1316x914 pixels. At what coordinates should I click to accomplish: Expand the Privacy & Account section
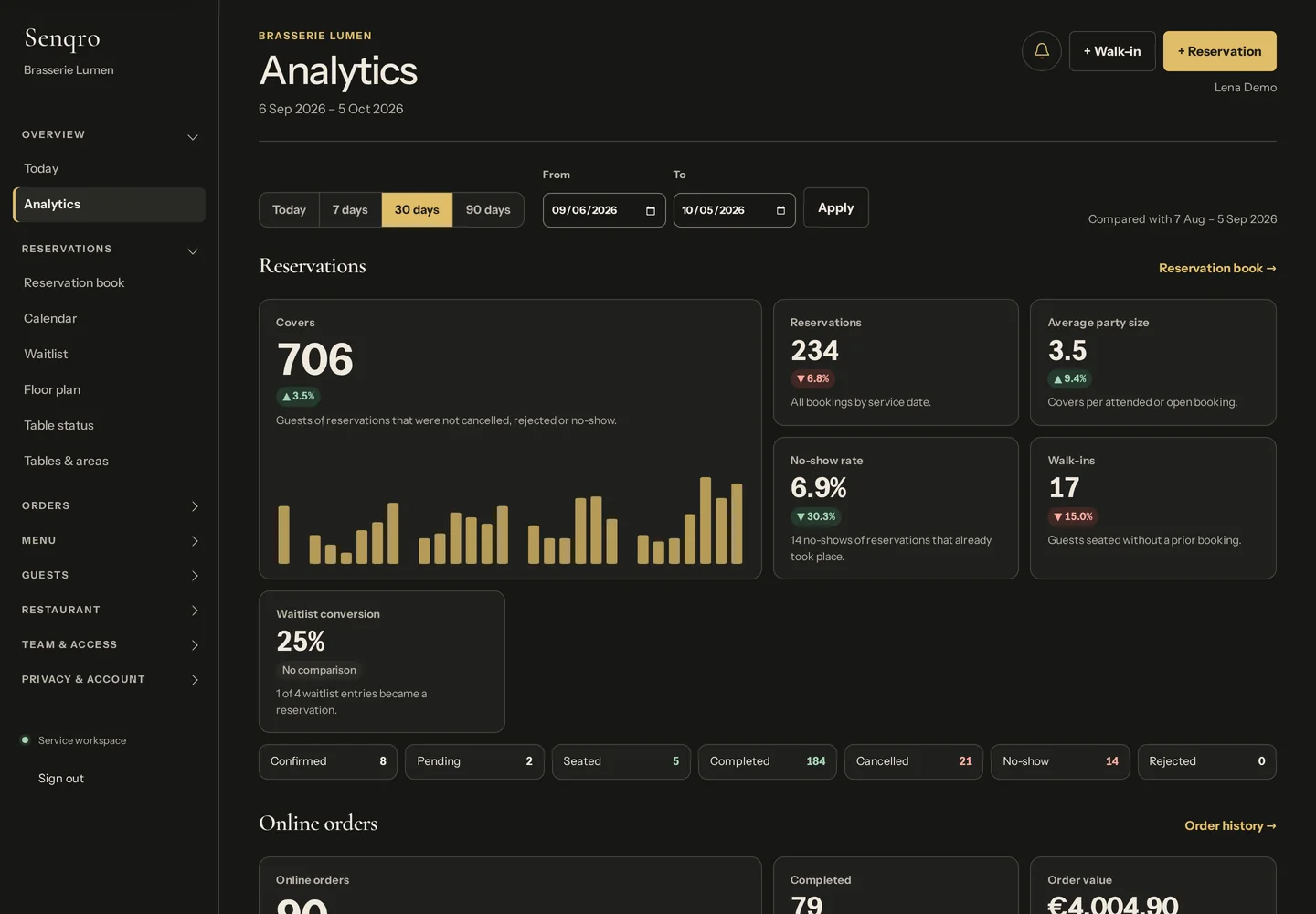tap(110, 679)
